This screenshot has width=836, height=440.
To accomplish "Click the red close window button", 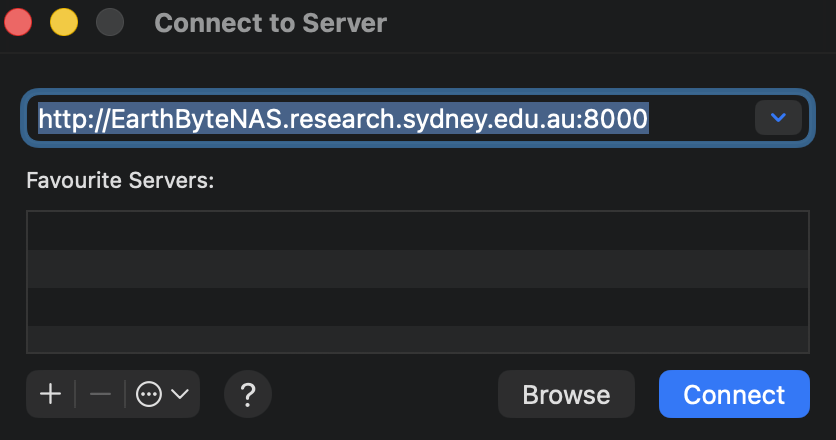I will (19, 21).
